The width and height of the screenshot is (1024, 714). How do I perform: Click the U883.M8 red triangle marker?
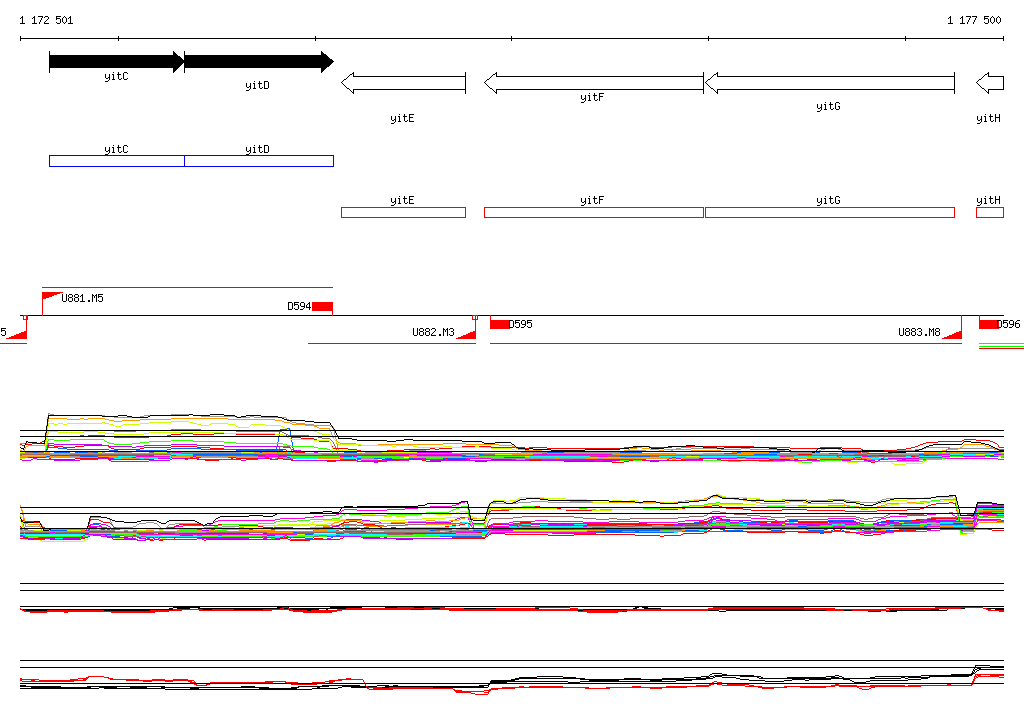tap(952, 334)
